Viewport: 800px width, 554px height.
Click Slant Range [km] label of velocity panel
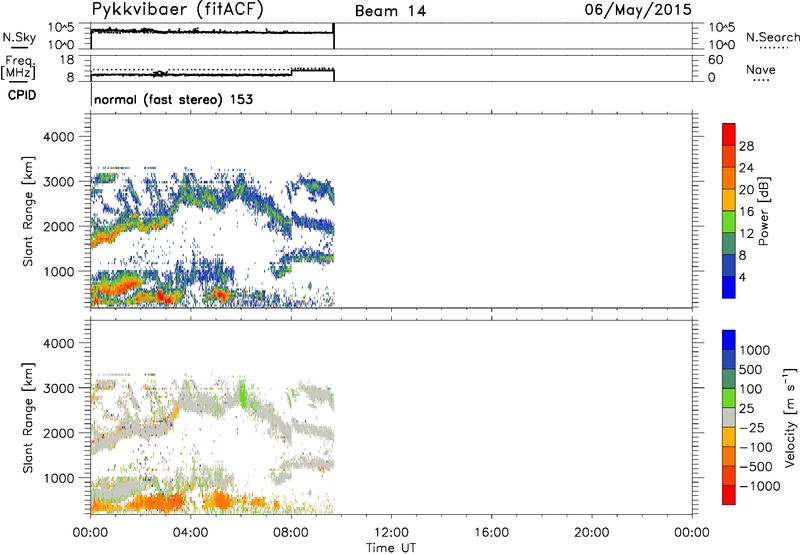click(28, 418)
